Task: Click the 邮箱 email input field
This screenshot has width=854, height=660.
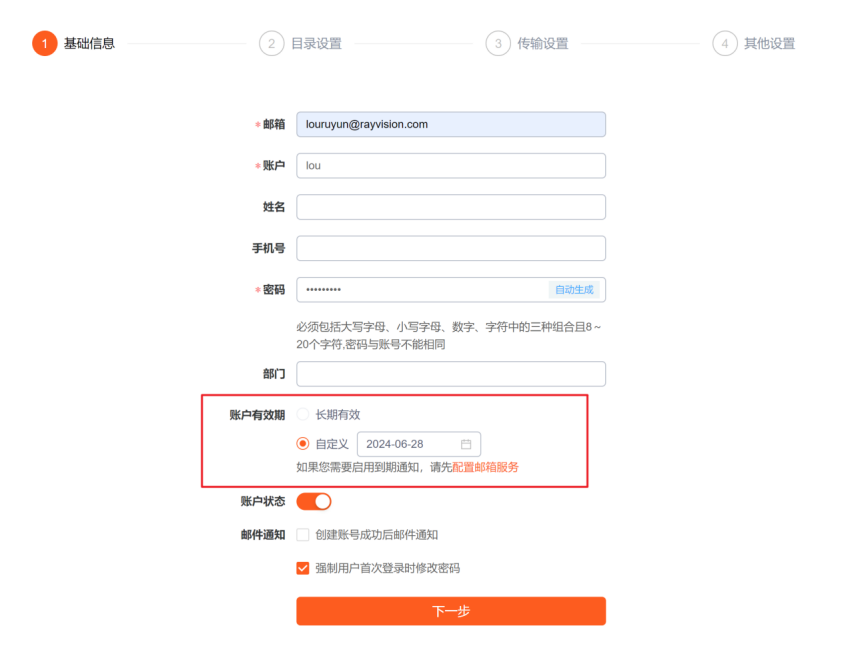Action: pyautogui.click(x=450, y=123)
